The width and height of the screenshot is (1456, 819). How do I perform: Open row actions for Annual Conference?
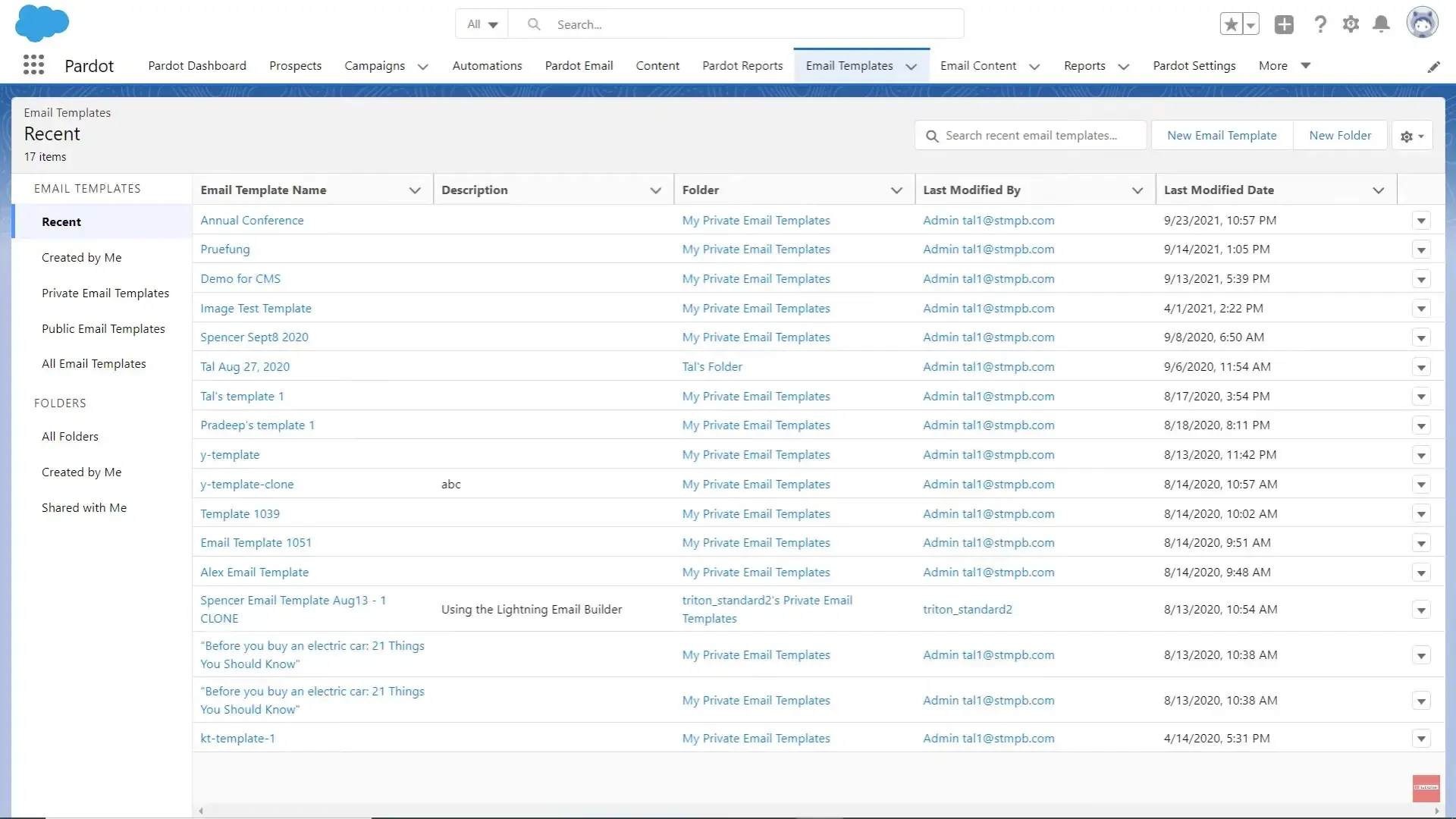(x=1421, y=221)
